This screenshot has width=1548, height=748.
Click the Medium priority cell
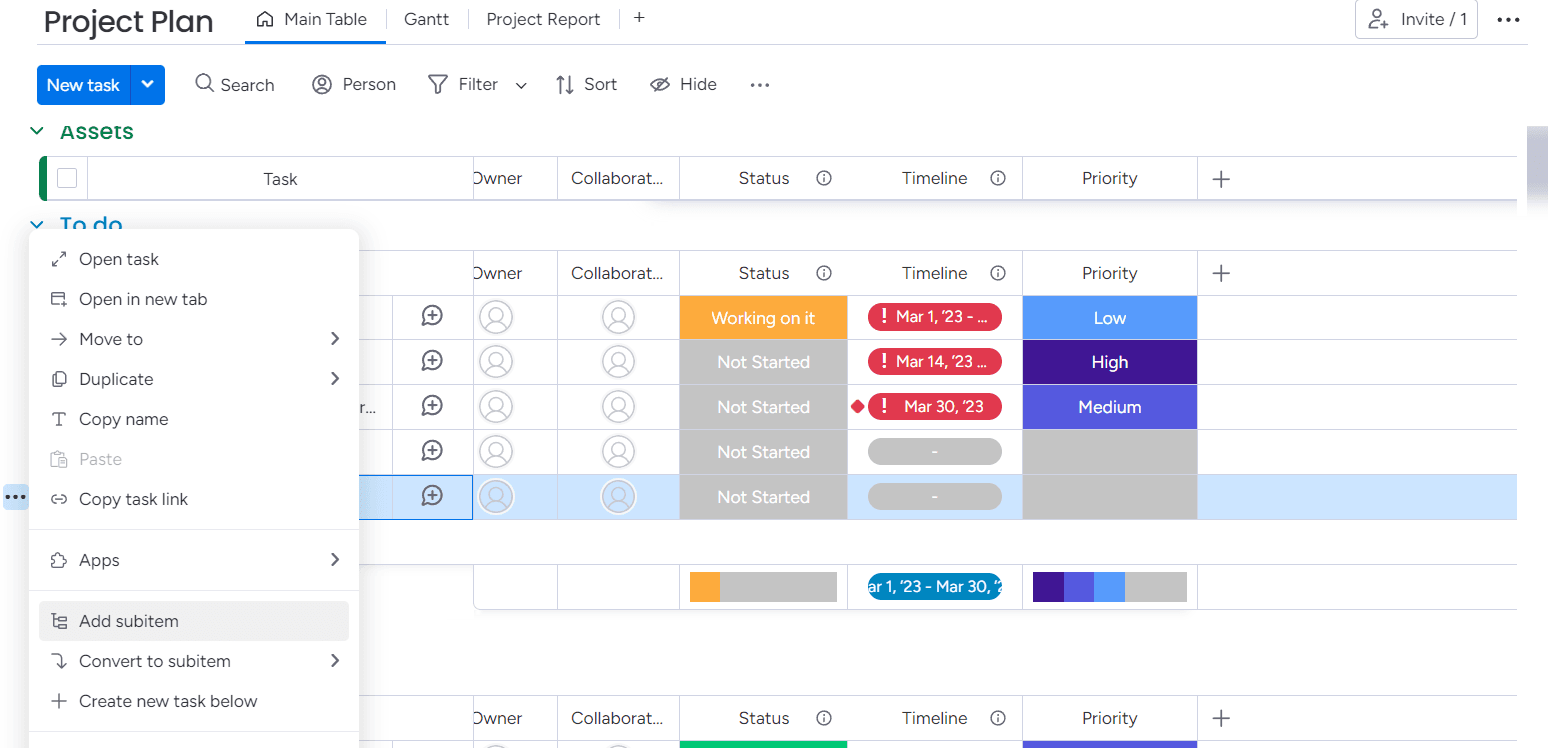pyautogui.click(x=1110, y=407)
